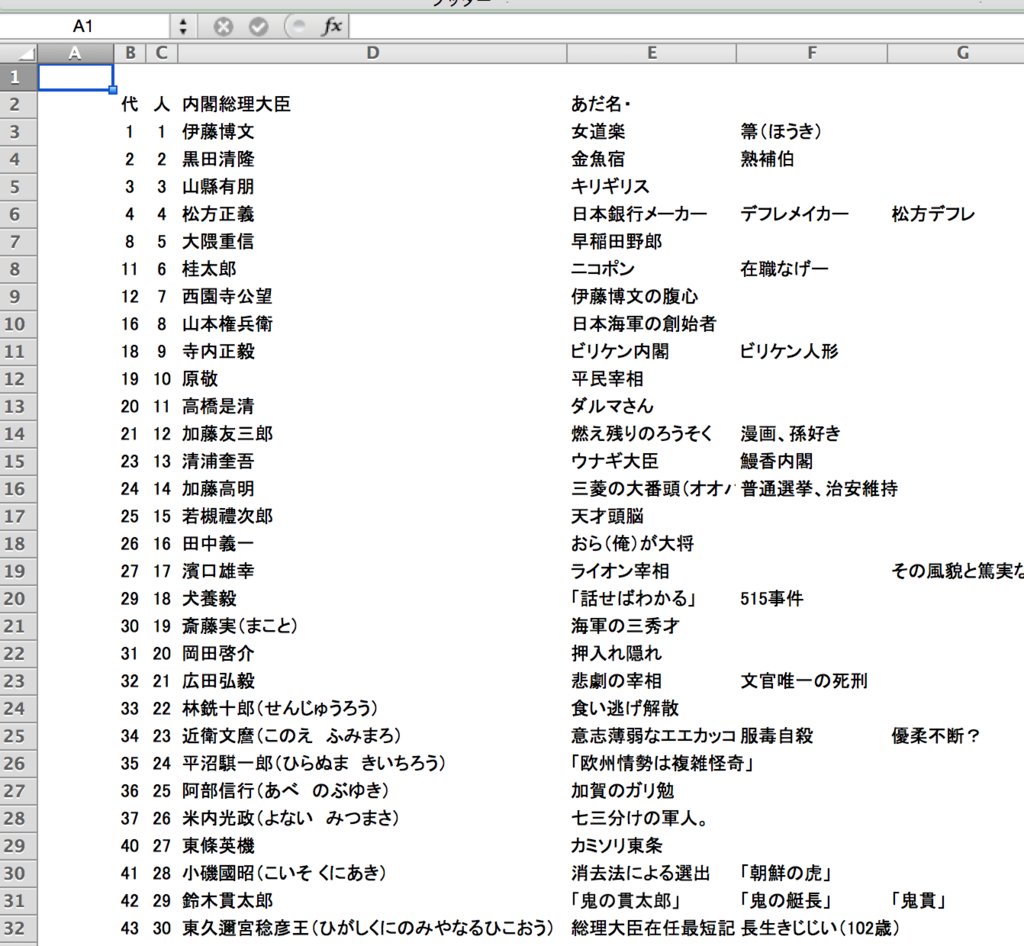Select row 1 header
The width and height of the screenshot is (1024, 946).
(x=18, y=77)
